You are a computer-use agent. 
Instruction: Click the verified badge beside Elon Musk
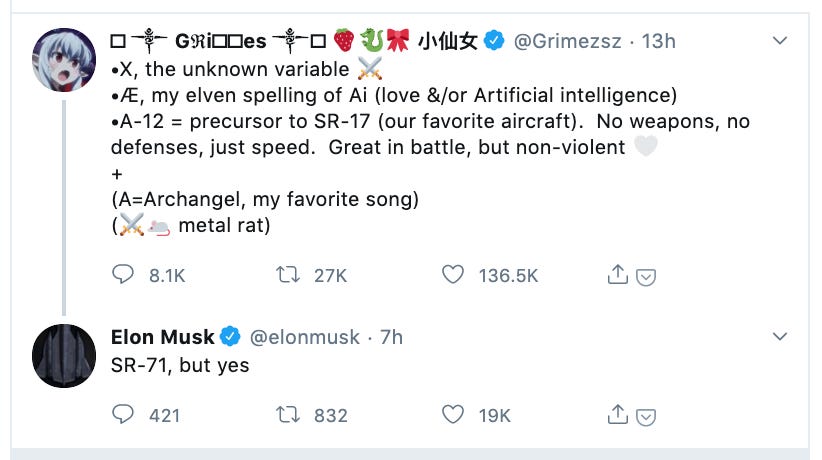230,337
